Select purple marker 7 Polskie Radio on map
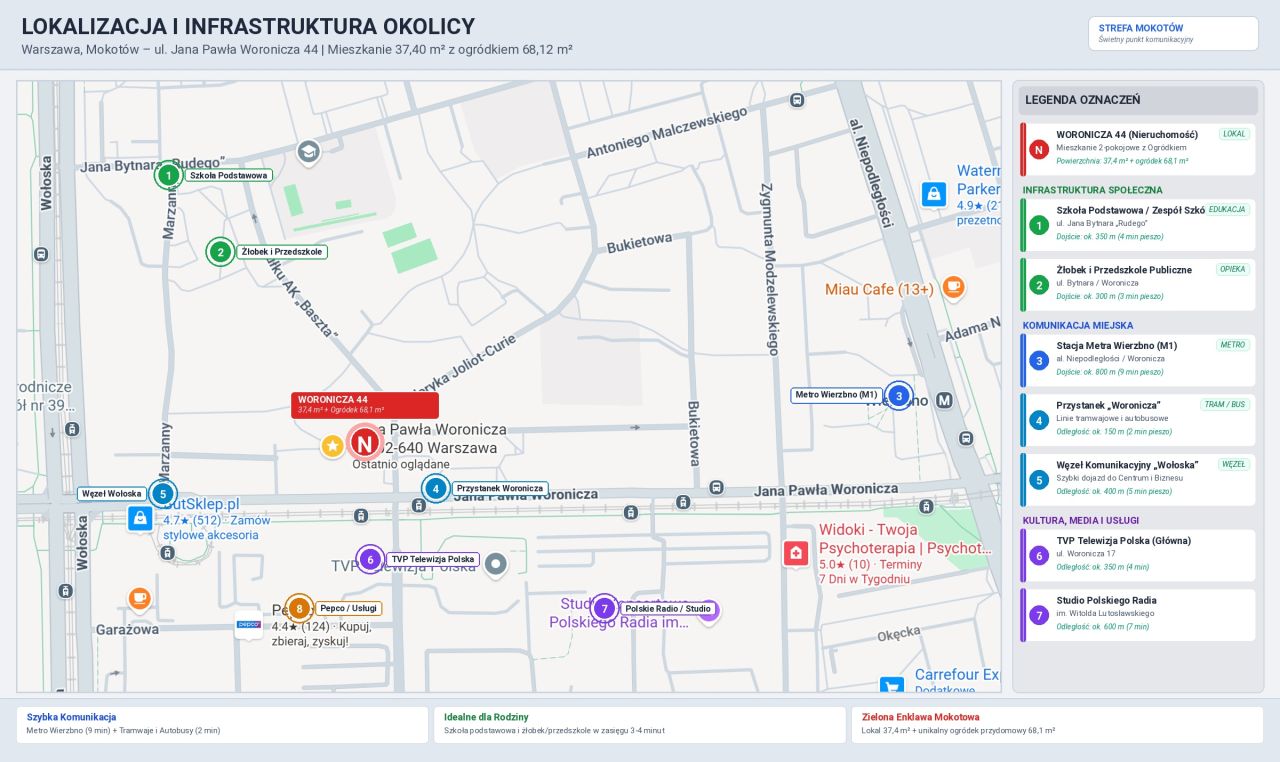Image resolution: width=1280 pixels, height=762 pixels. point(604,608)
